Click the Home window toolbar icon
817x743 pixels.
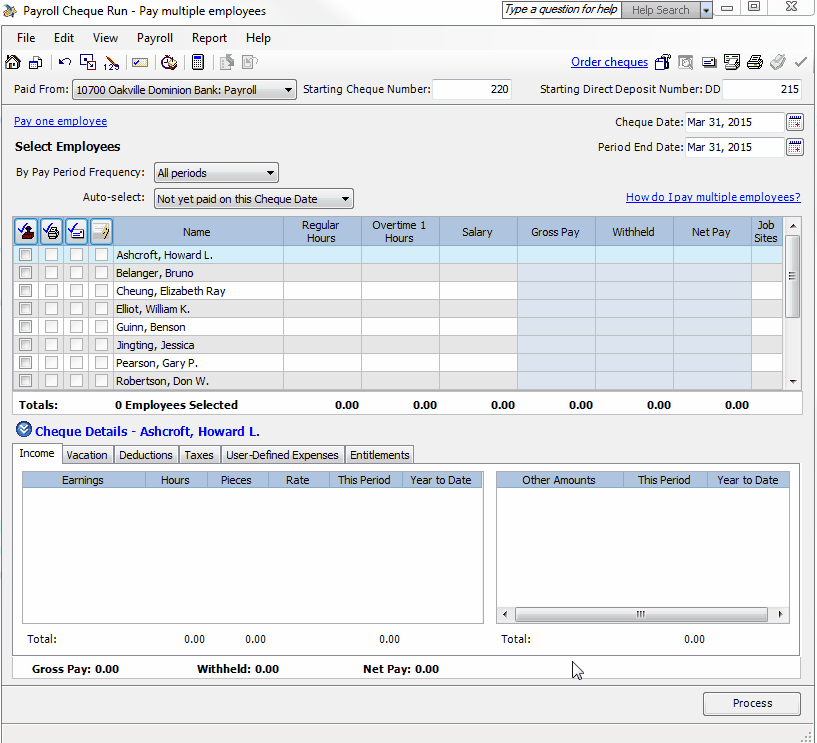click(x=13, y=62)
